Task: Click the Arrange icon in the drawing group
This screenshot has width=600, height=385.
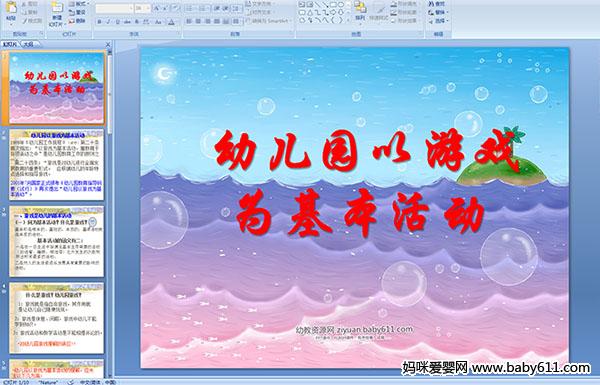Action: pos(360,7)
